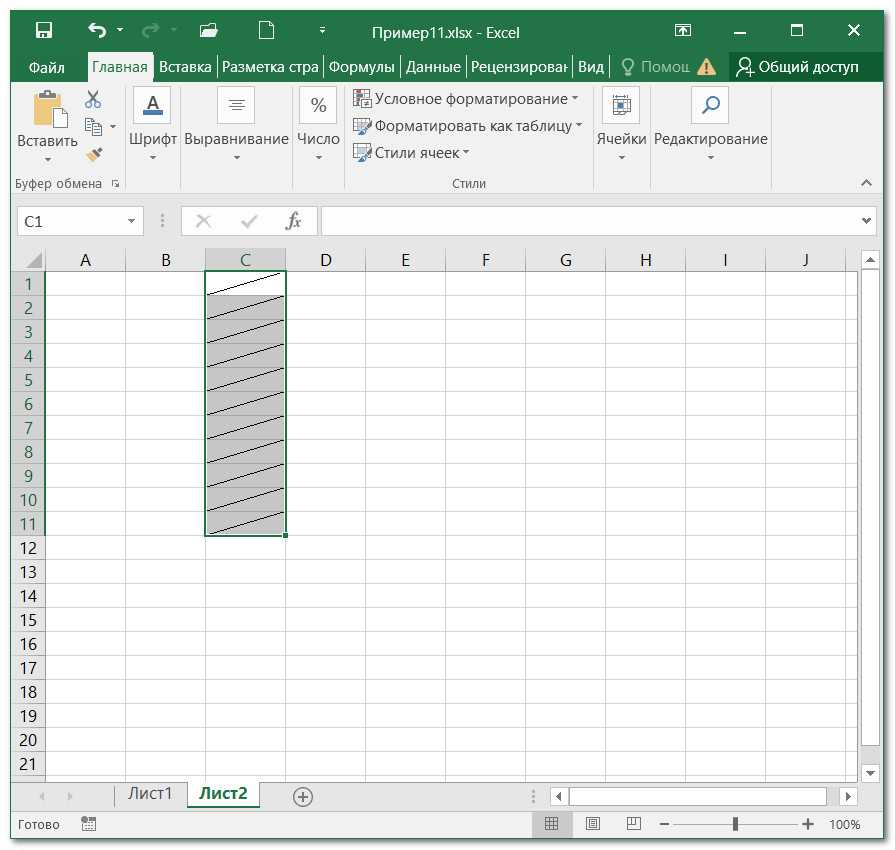Click the Format Painter brush icon
This screenshot has height=850, width=895.
[x=94, y=154]
